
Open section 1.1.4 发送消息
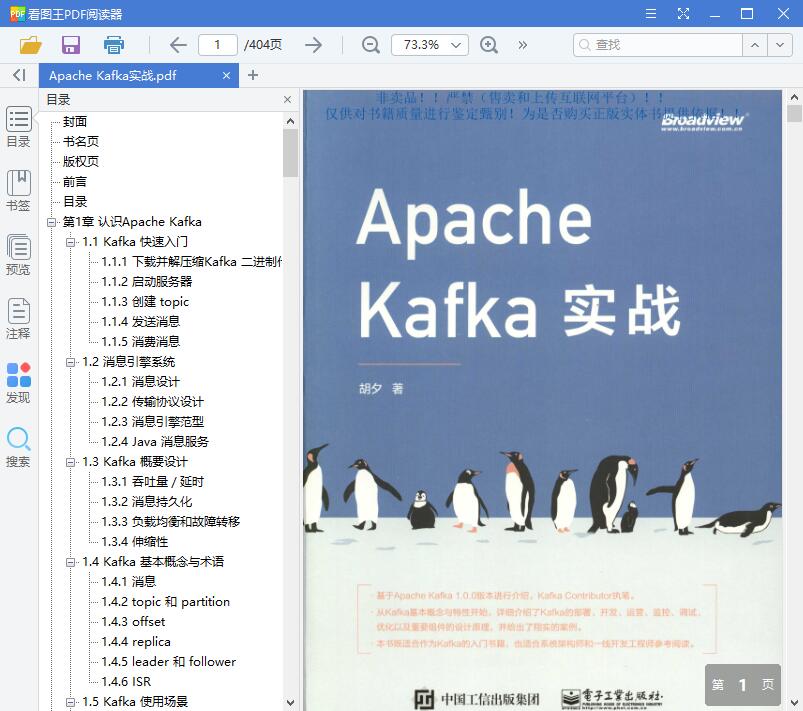[x=141, y=322]
